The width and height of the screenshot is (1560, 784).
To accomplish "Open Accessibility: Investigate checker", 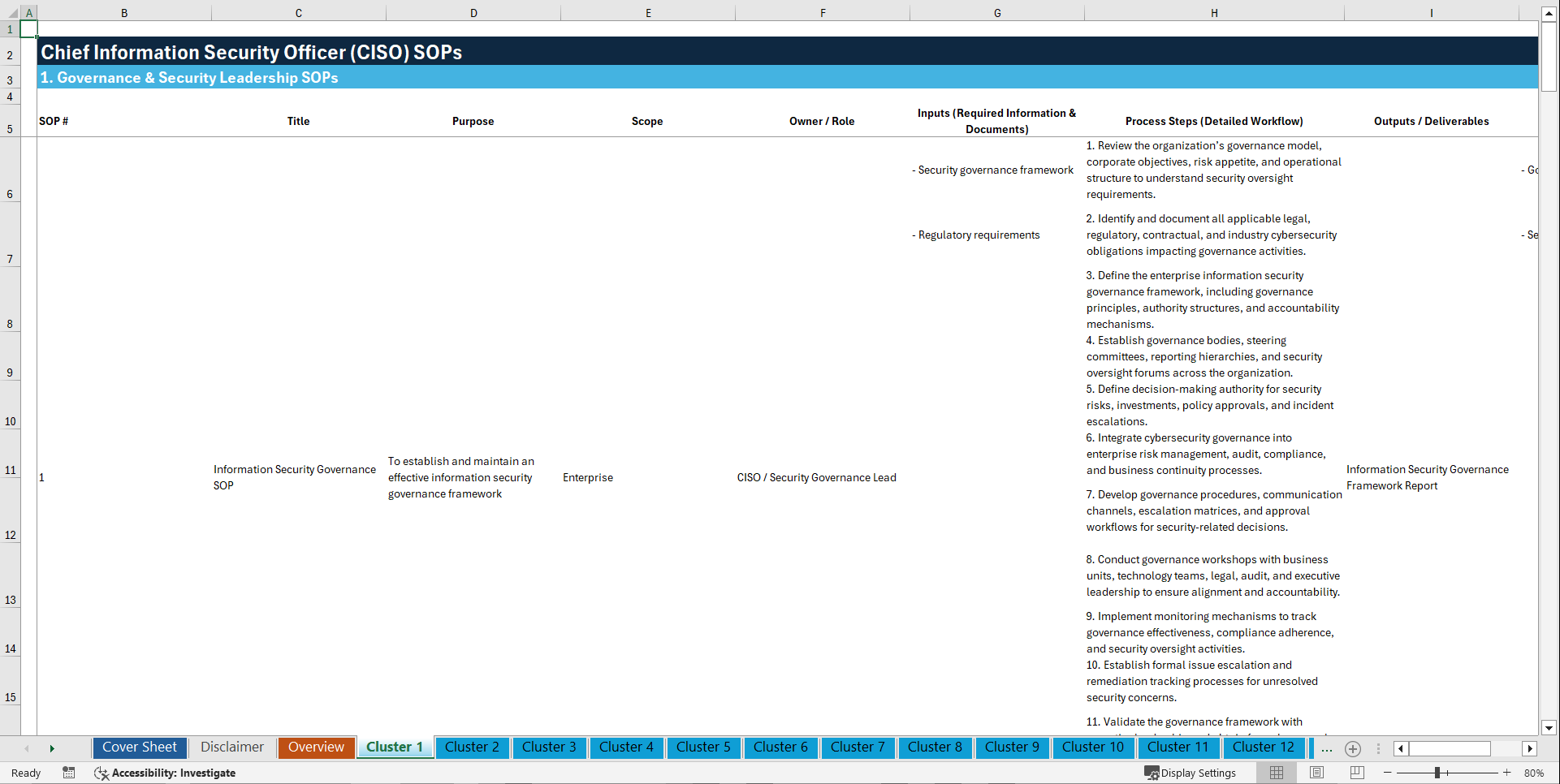I will 165,773.
